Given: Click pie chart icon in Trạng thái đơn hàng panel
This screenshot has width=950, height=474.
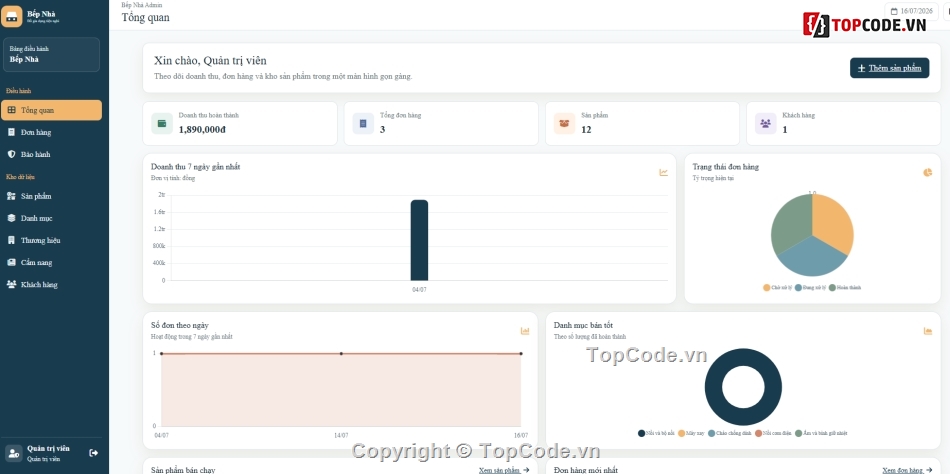Looking at the screenshot, I should (x=928, y=173).
